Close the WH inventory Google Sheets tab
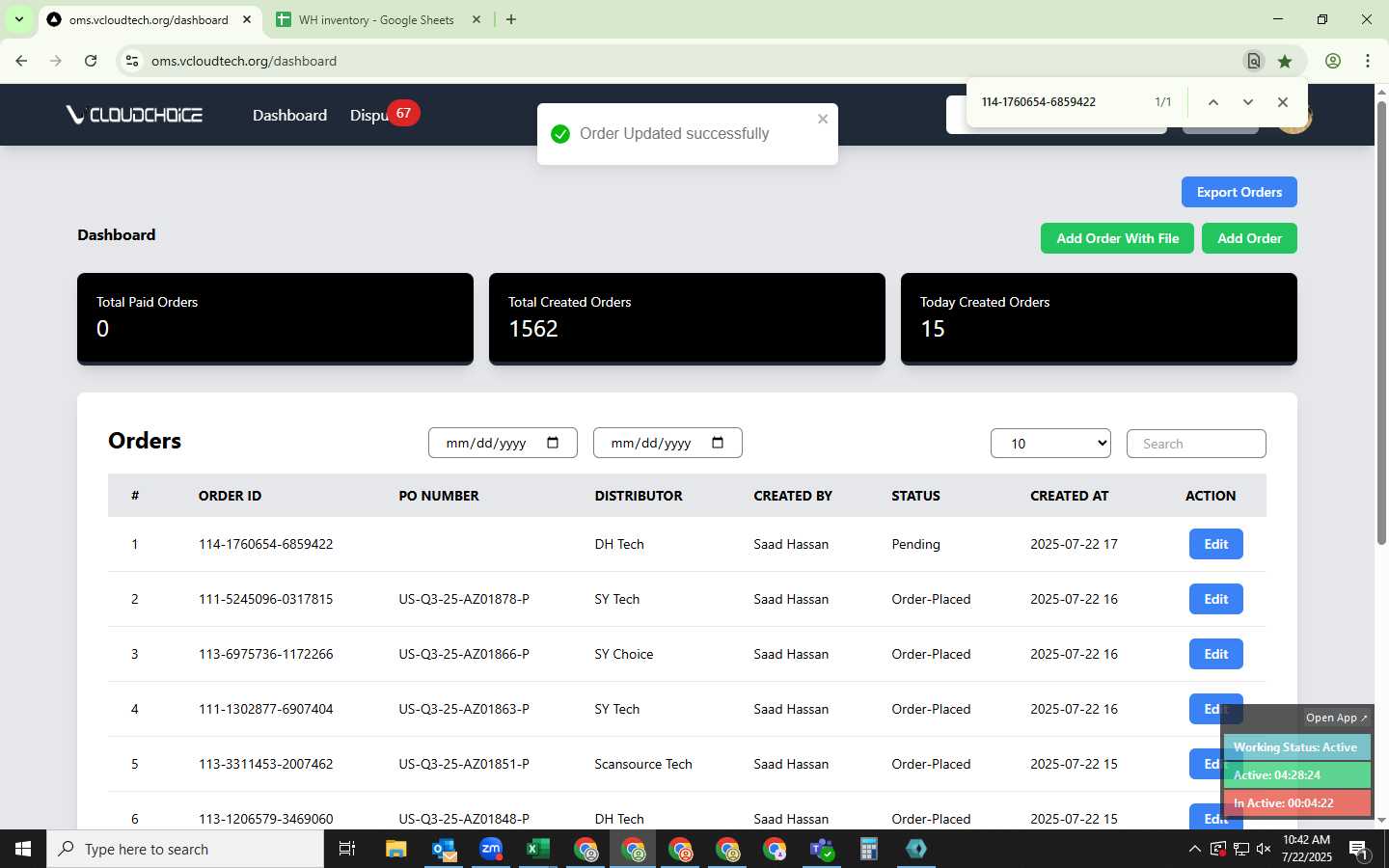 [477, 19]
